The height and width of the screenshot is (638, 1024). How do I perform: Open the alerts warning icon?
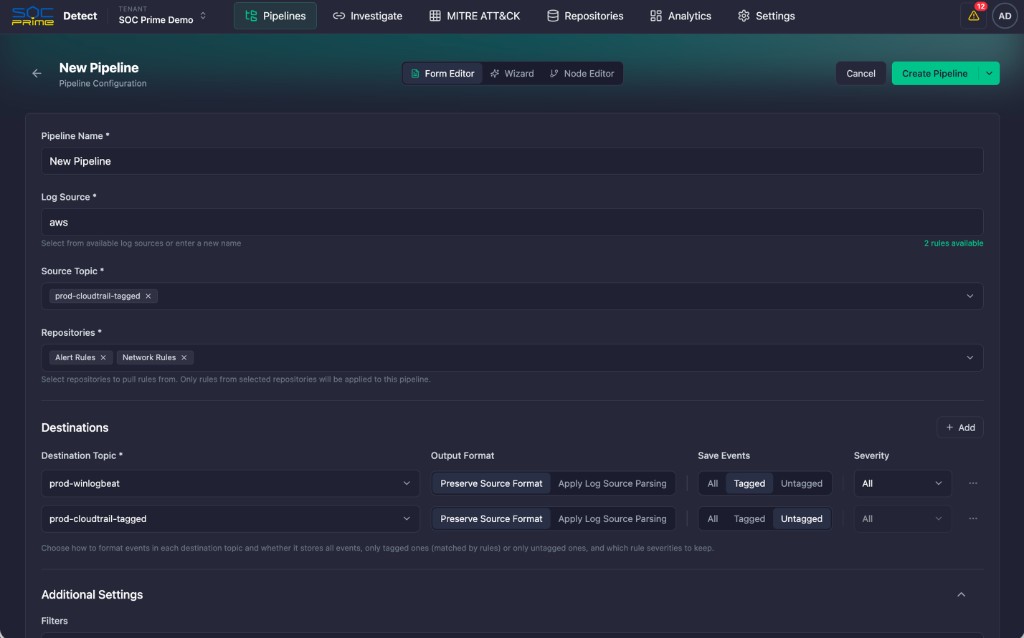point(973,16)
